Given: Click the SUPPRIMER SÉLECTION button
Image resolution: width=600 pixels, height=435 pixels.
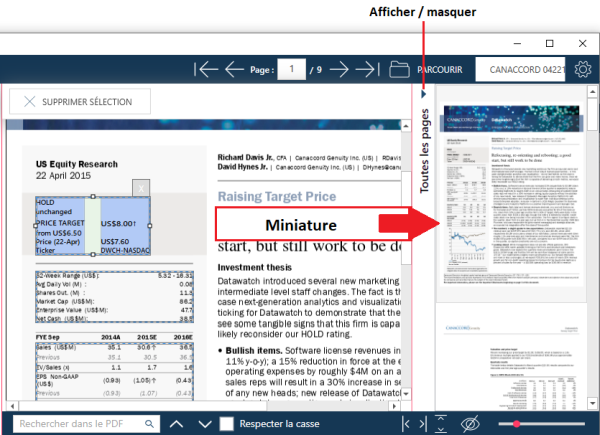Looking at the screenshot, I should point(80,101).
